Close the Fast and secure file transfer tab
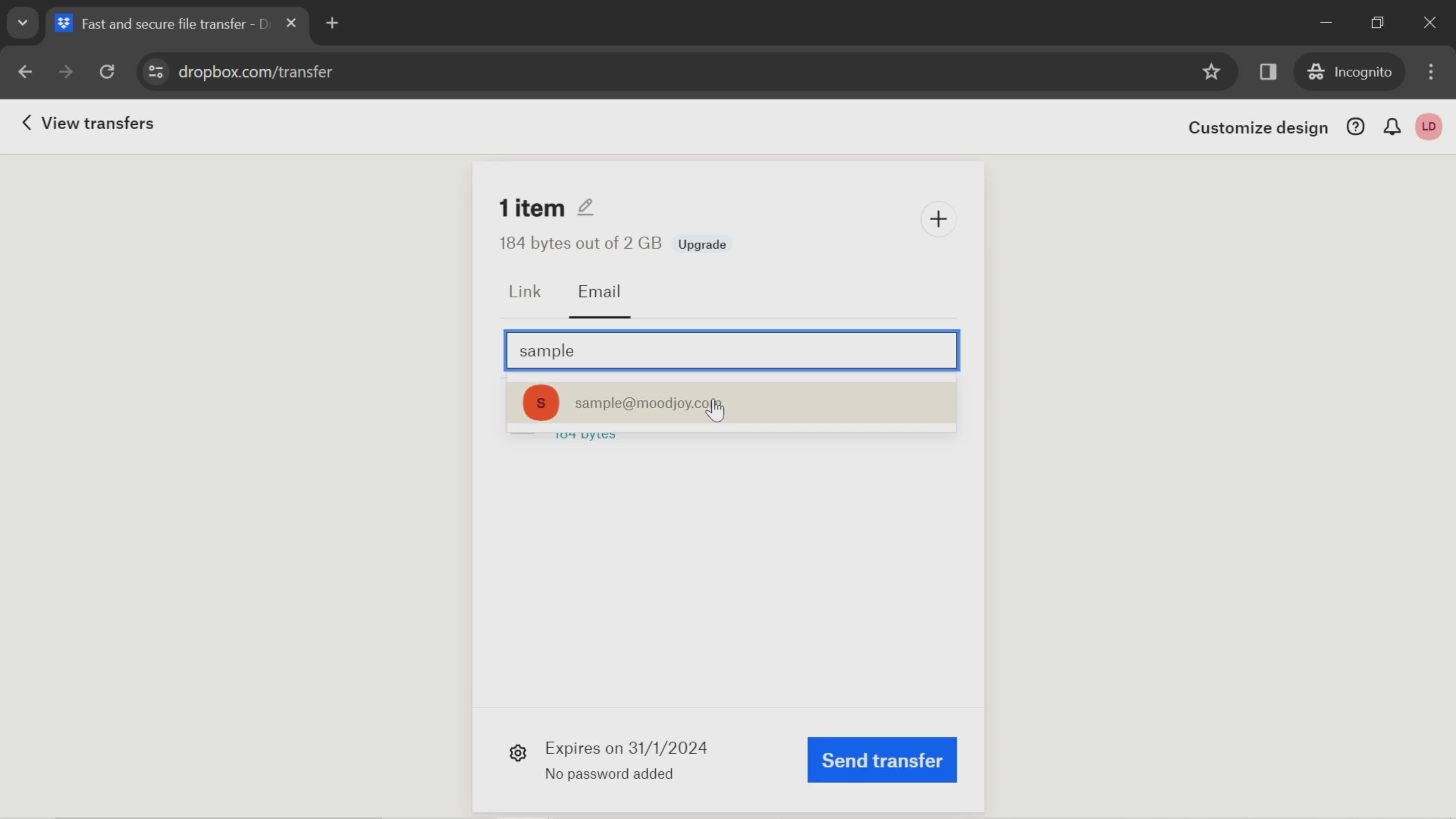Viewport: 1456px width, 819px height. 291,23
